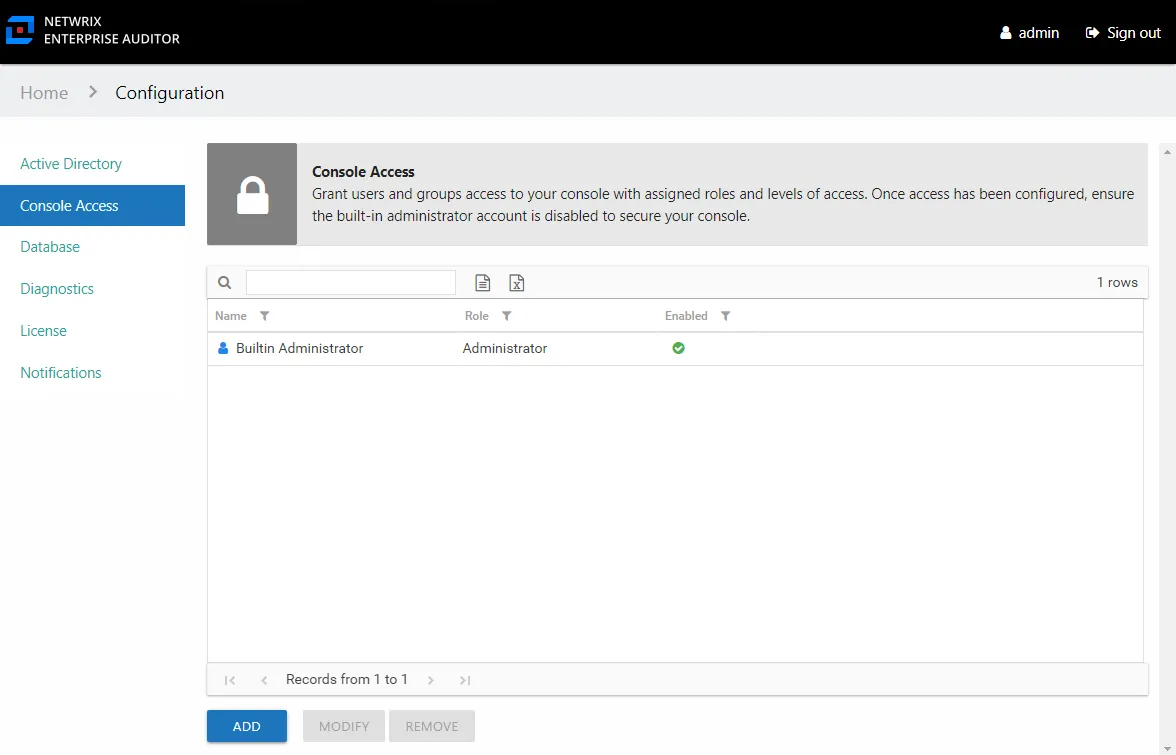1176x755 pixels.
Task: Click the Sign out link
Action: pyautogui.click(x=1124, y=33)
